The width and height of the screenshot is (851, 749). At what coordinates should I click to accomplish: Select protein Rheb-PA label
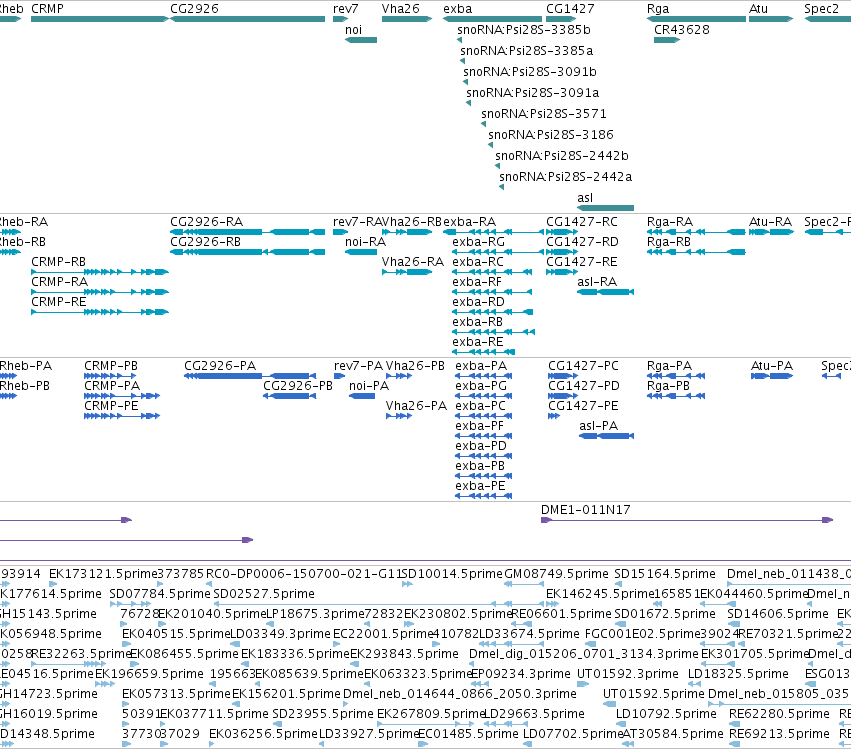[26, 366]
